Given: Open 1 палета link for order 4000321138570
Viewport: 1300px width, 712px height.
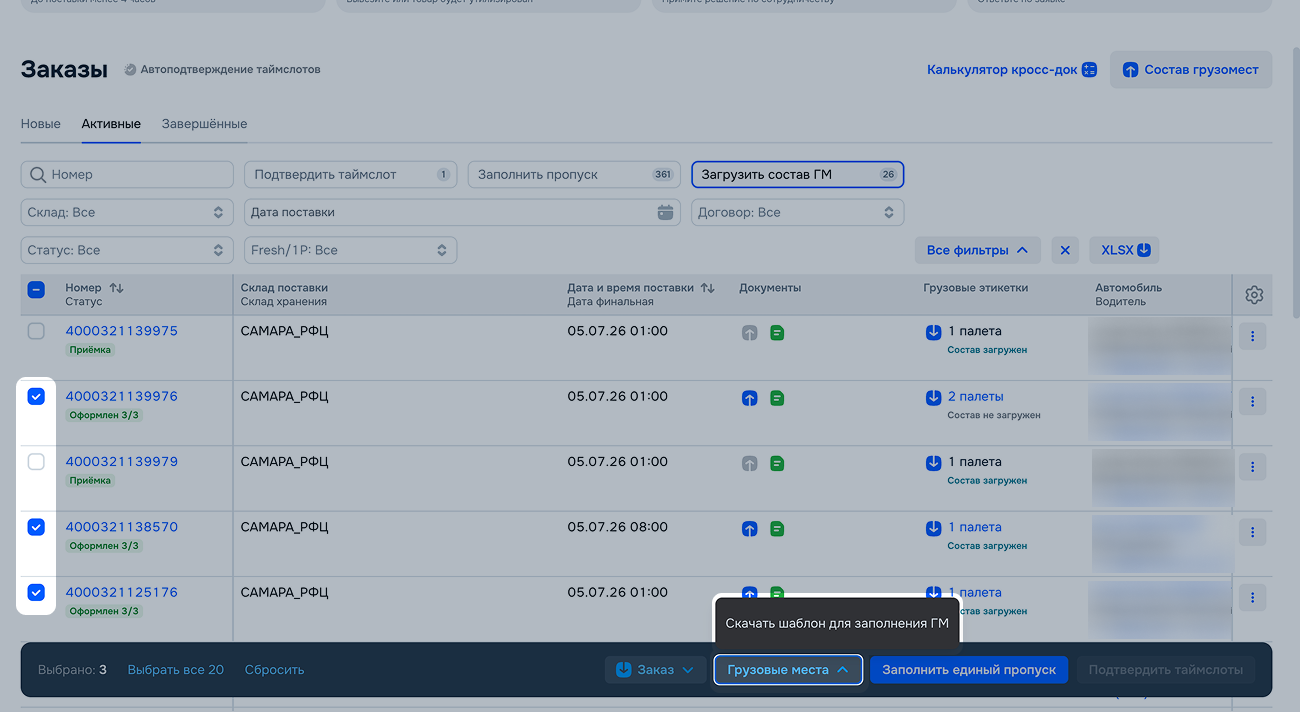Looking at the screenshot, I should [975, 527].
